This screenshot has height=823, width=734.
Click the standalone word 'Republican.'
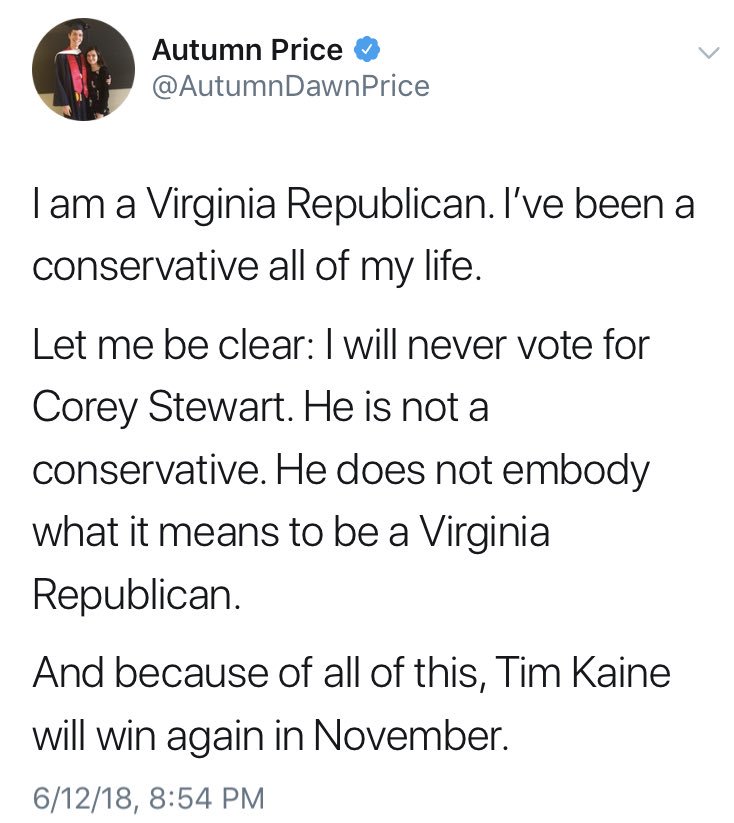coord(137,594)
